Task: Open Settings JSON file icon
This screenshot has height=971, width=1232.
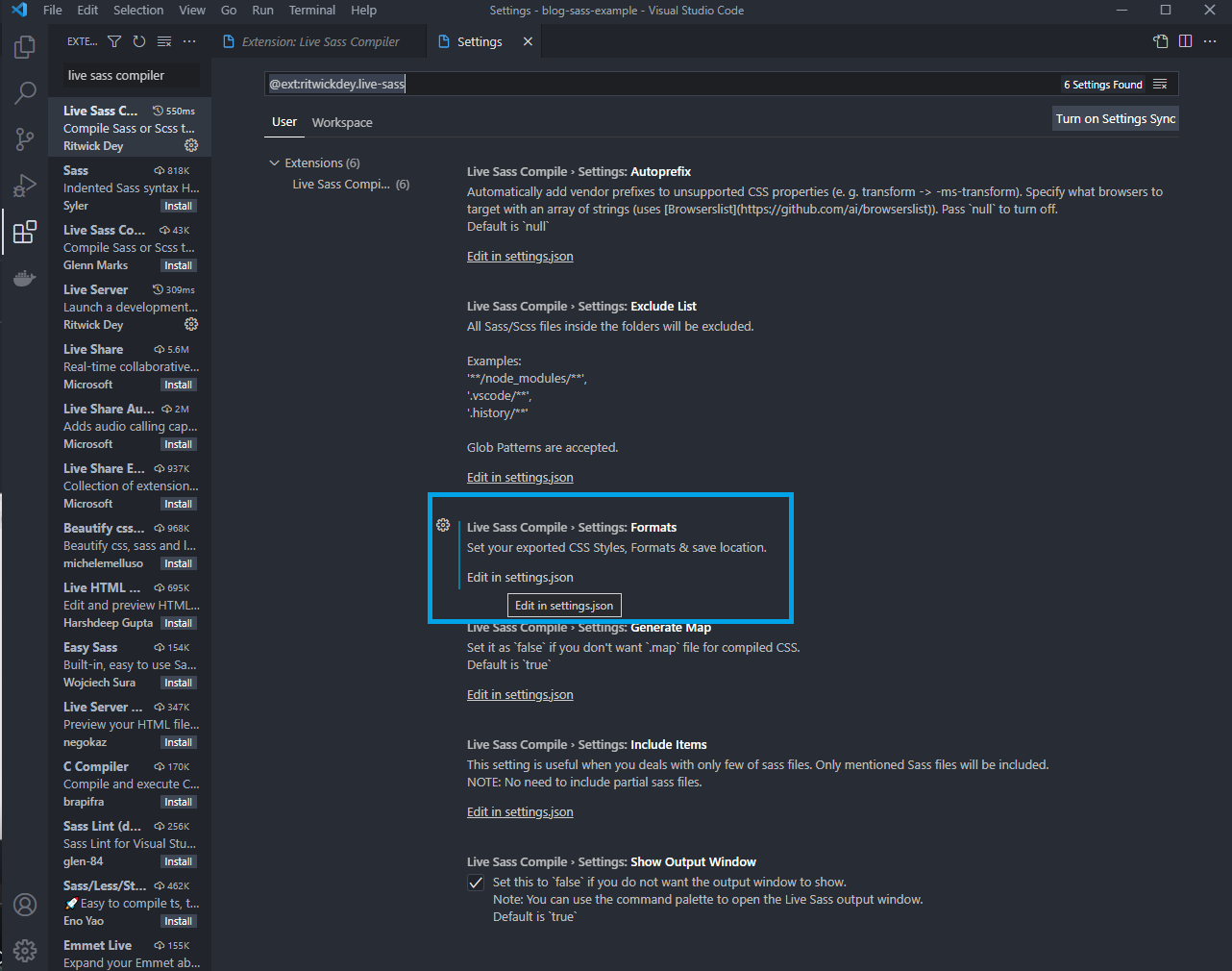Action: click(x=1161, y=41)
